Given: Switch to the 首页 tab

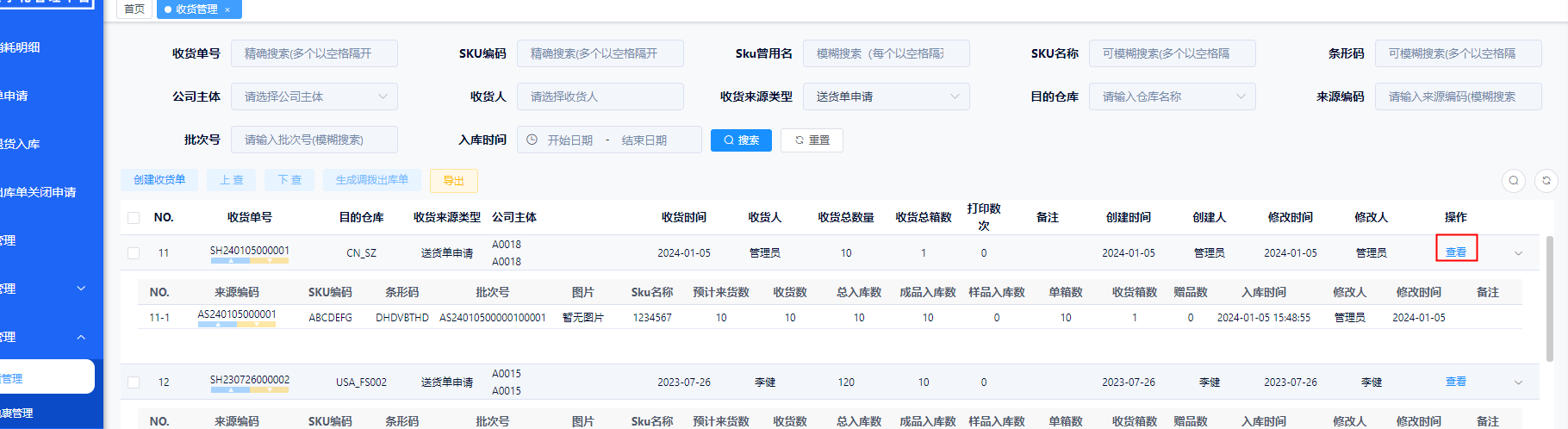Looking at the screenshot, I should point(134,9).
